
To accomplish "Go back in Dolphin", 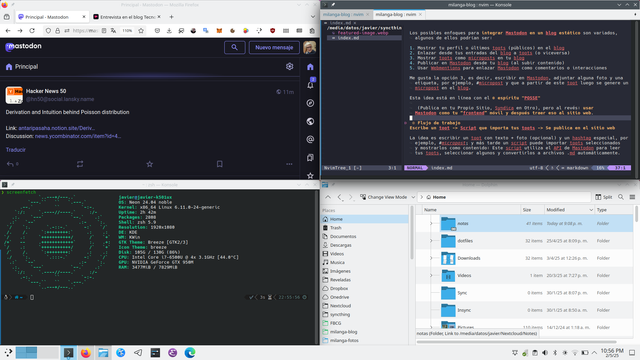I will [x=340, y=197].
